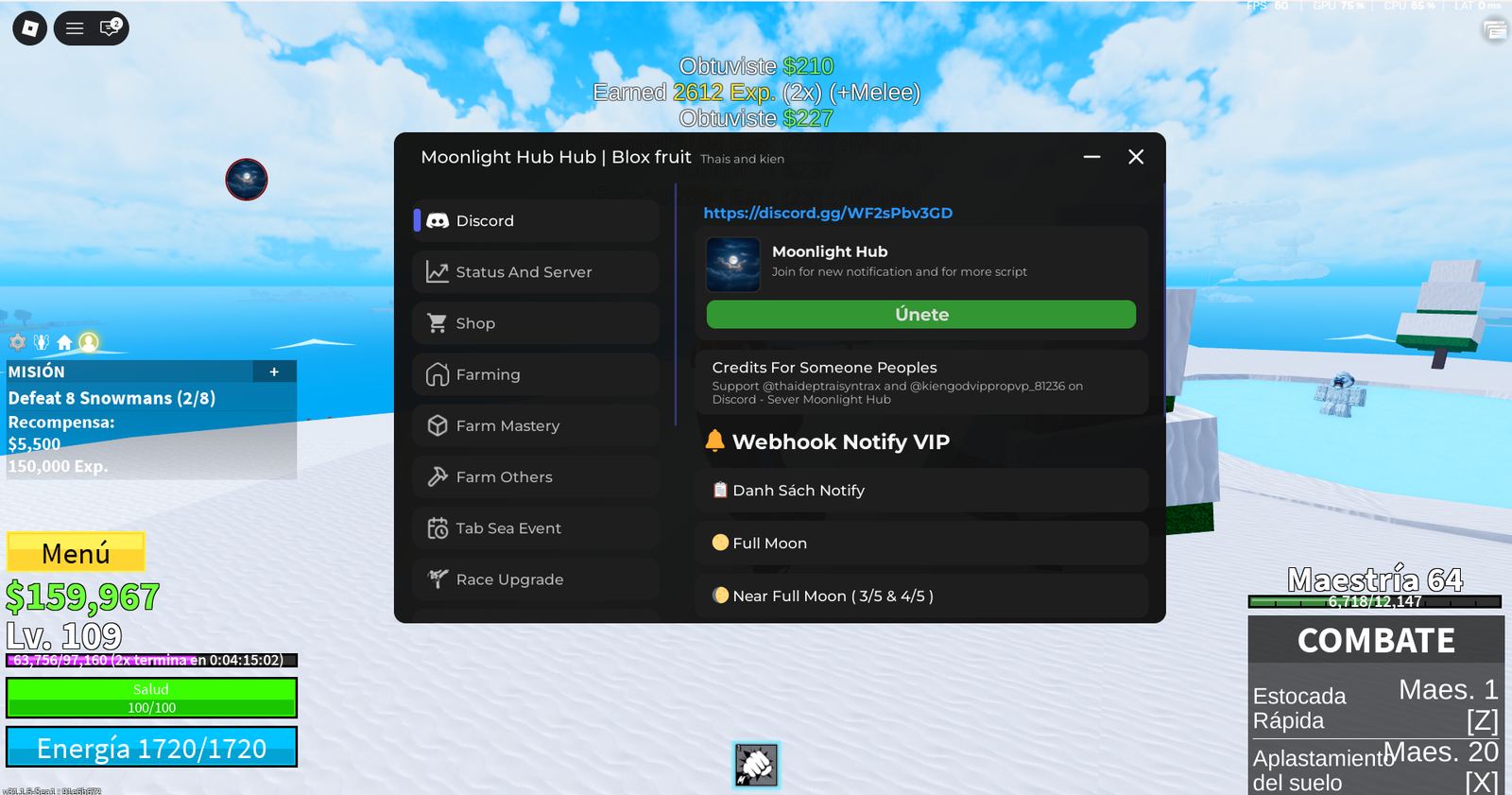Click the Webhook Notify bell icon
1512x795 pixels.
click(x=715, y=441)
